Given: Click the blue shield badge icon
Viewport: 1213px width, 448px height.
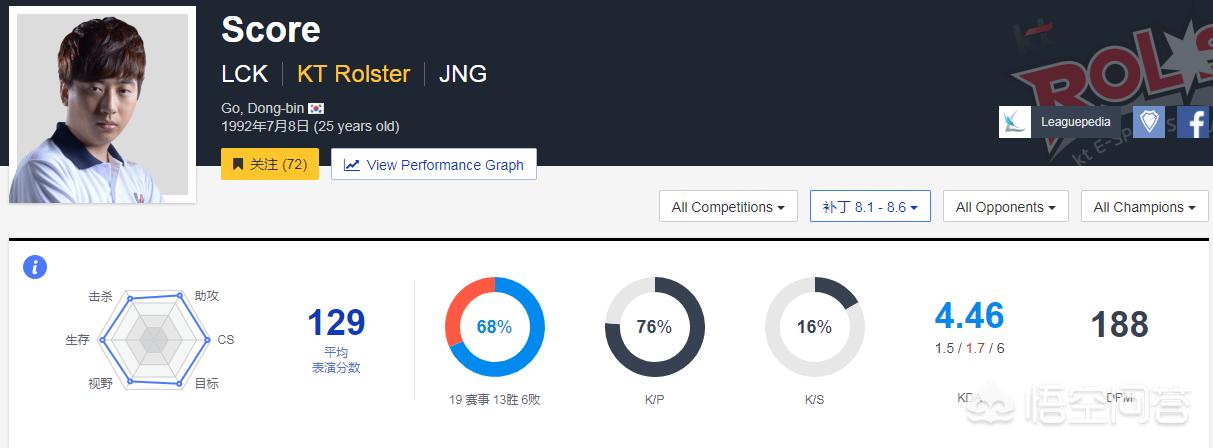Looking at the screenshot, I should pyautogui.click(x=1149, y=122).
